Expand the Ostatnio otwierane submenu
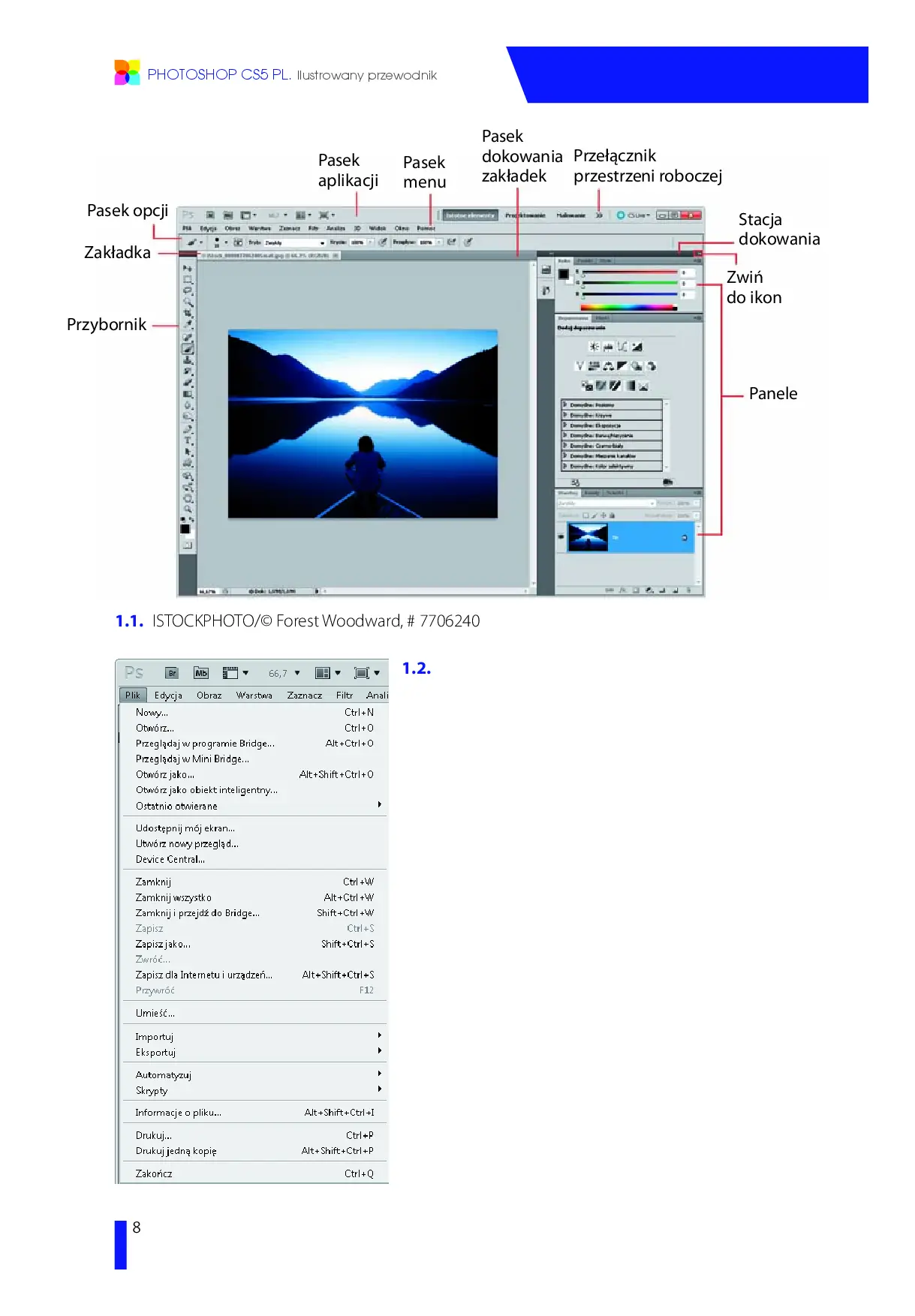 click(x=255, y=806)
